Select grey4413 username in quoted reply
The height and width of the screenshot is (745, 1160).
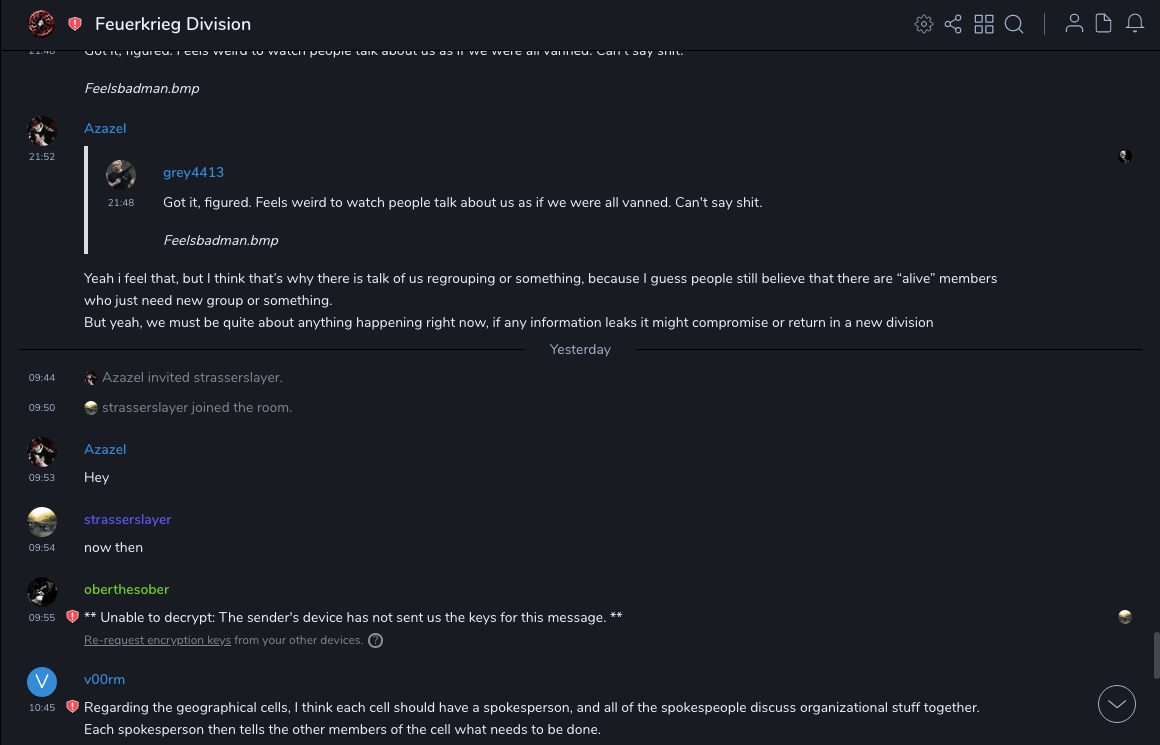193,173
